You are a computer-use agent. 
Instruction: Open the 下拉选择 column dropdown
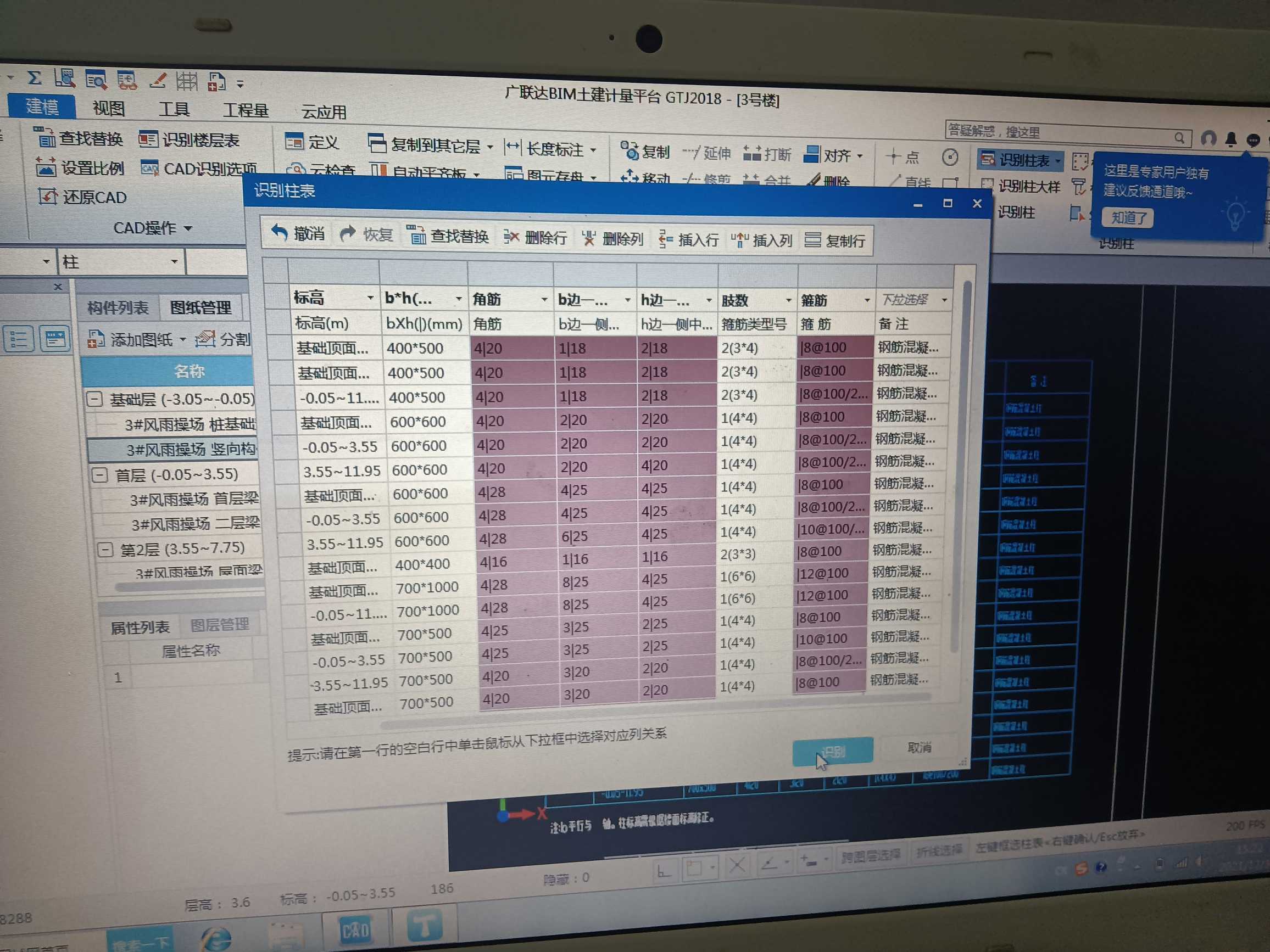coord(944,300)
